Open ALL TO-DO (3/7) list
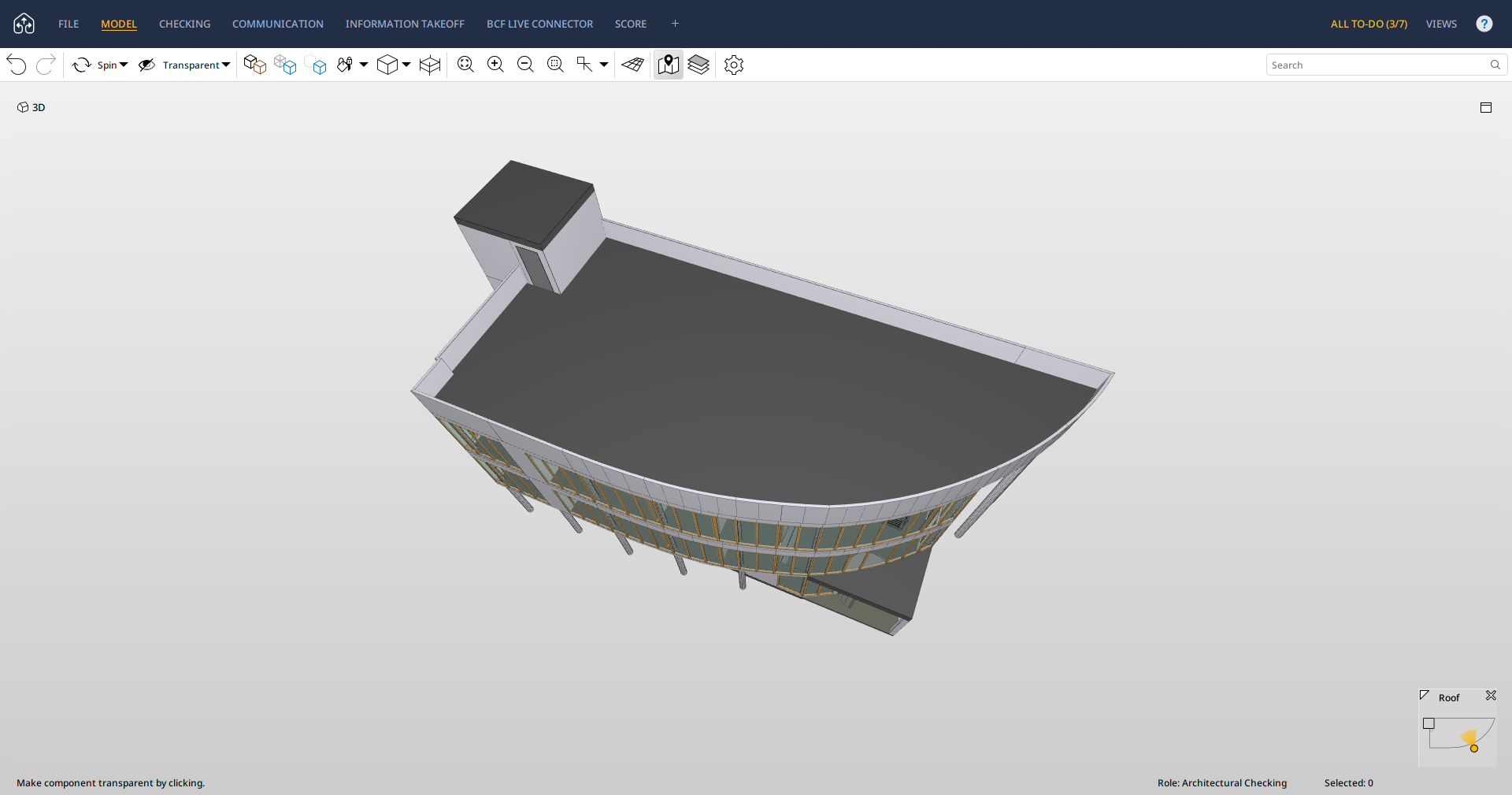The height and width of the screenshot is (795, 1512). click(x=1369, y=24)
